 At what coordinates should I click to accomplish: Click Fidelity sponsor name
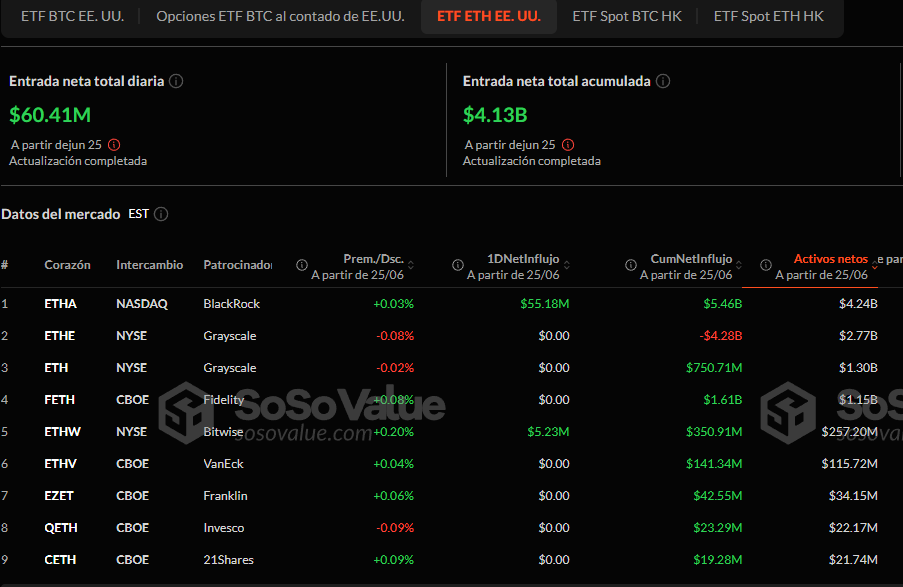pyautogui.click(x=223, y=400)
